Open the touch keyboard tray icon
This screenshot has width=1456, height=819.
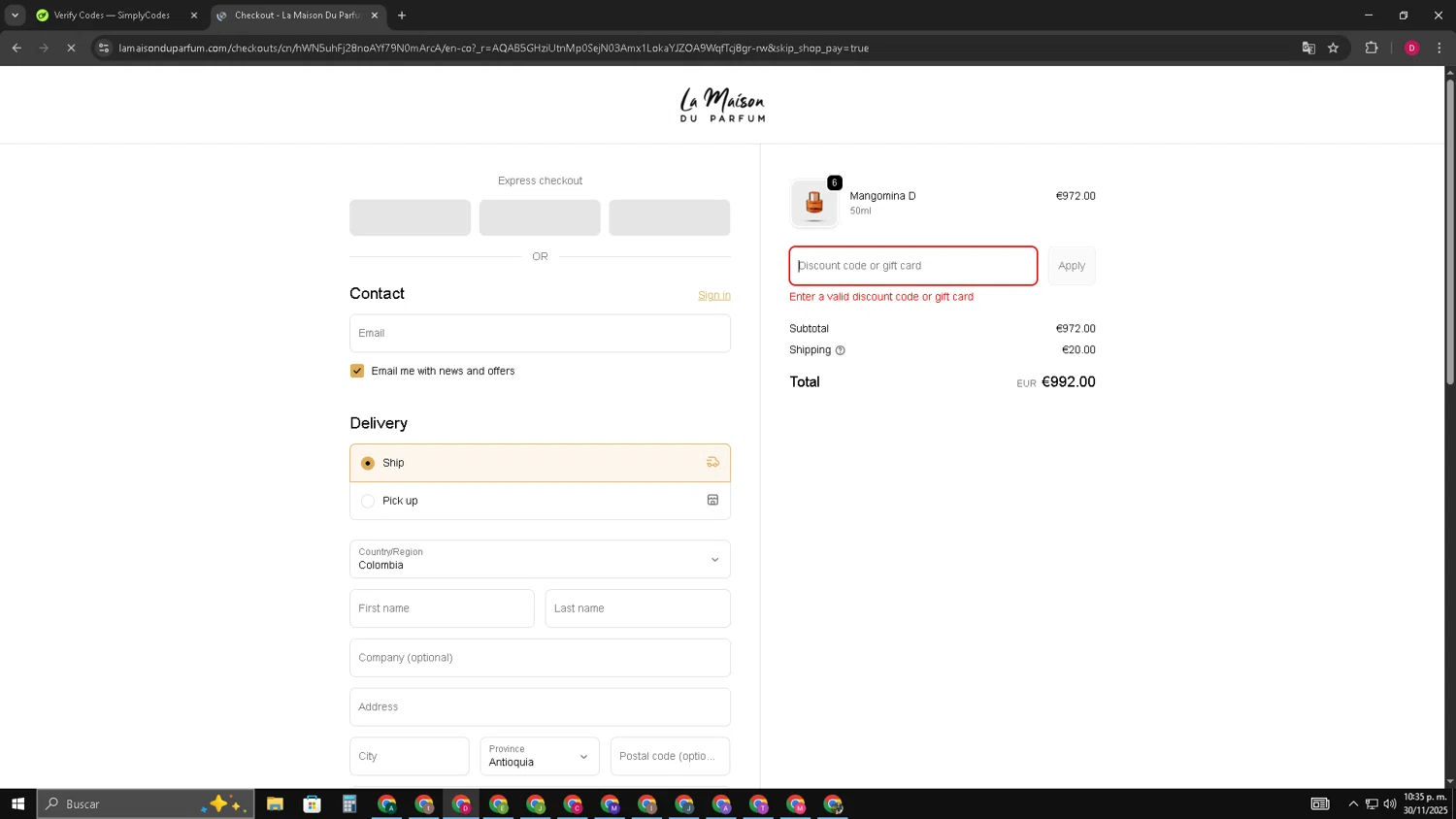click(1320, 803)
